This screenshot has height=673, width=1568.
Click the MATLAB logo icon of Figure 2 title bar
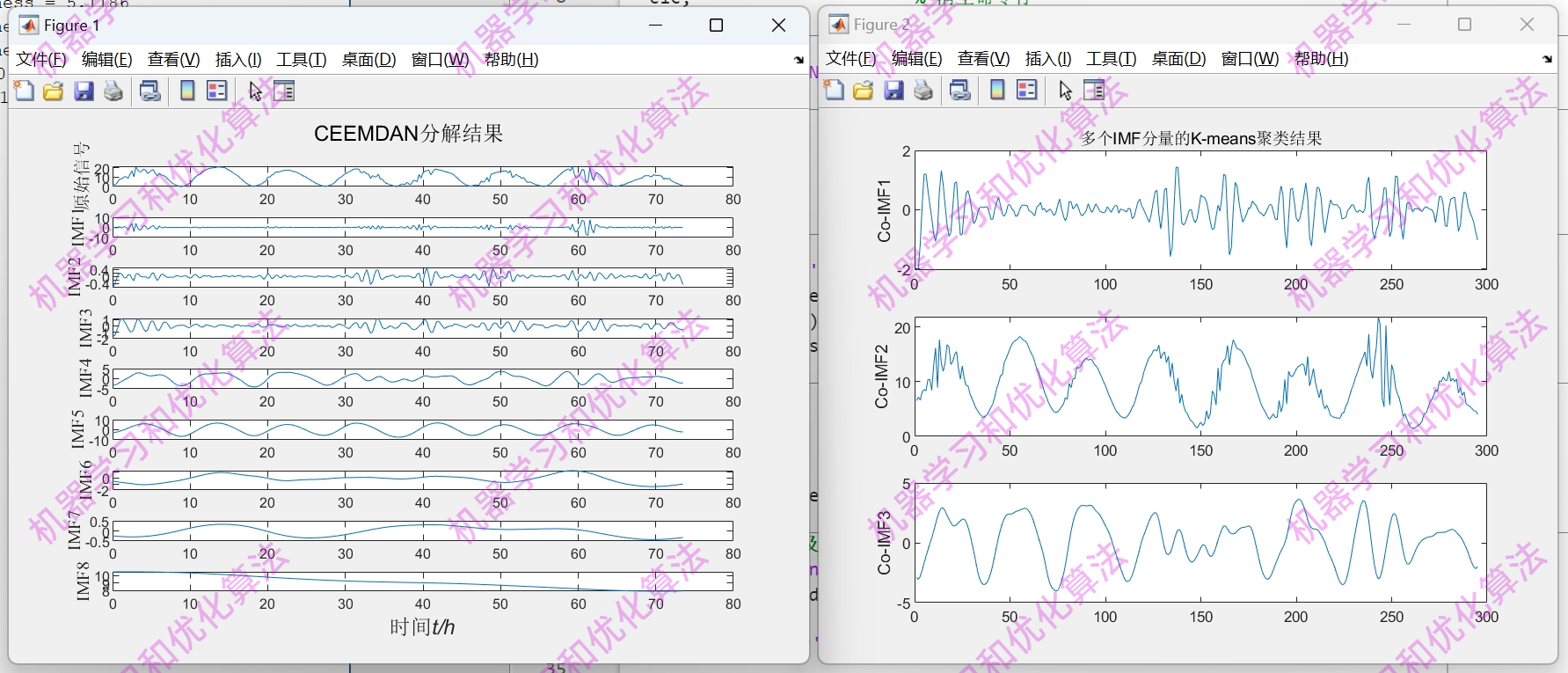coord(839,25)
